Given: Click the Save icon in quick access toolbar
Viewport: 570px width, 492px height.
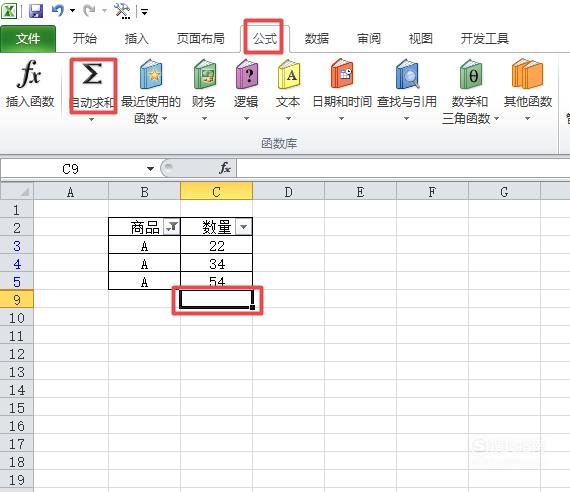Looking at the screenshot, I should 36,11.
